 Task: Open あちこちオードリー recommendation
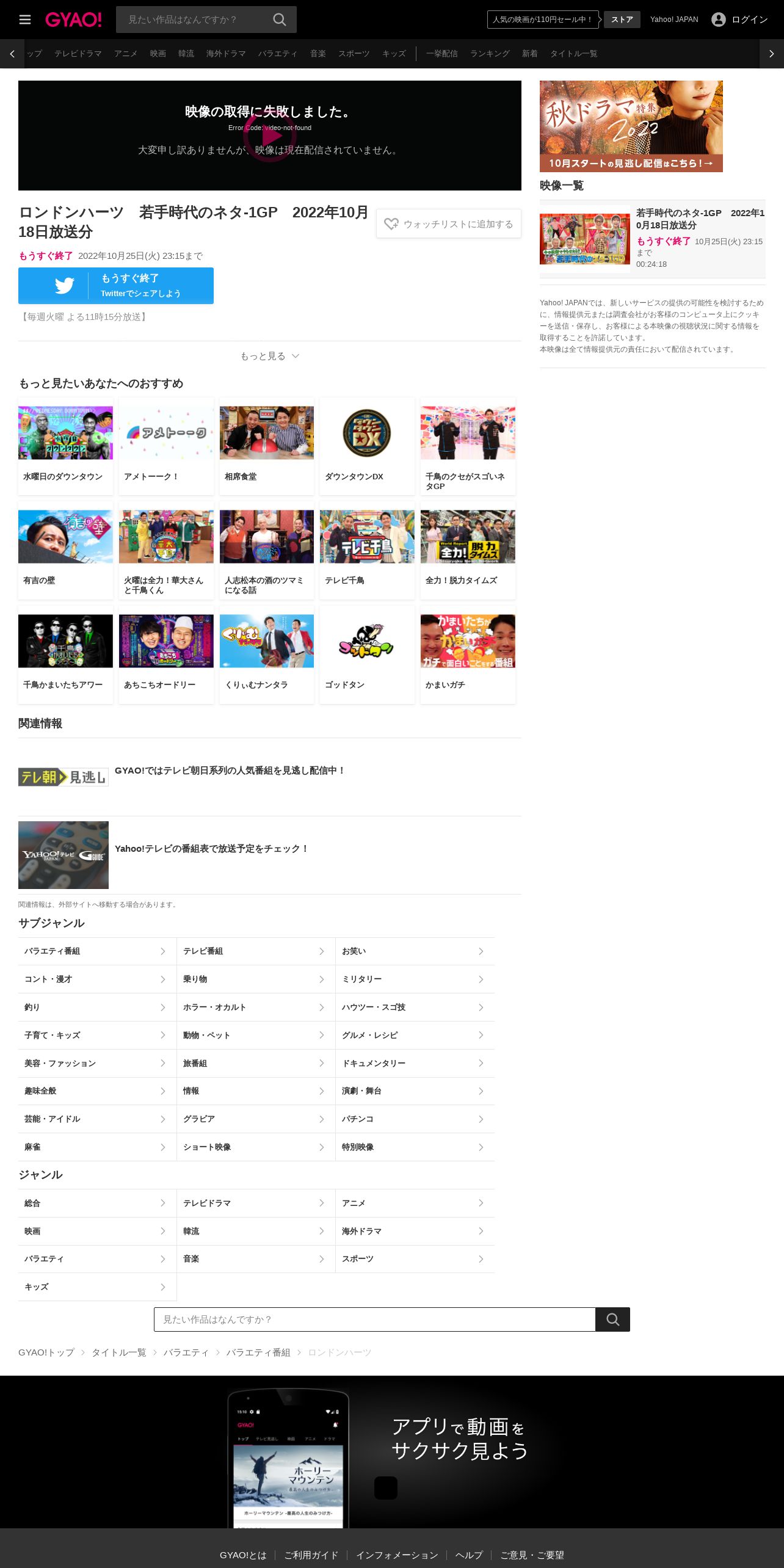(166, 655)
